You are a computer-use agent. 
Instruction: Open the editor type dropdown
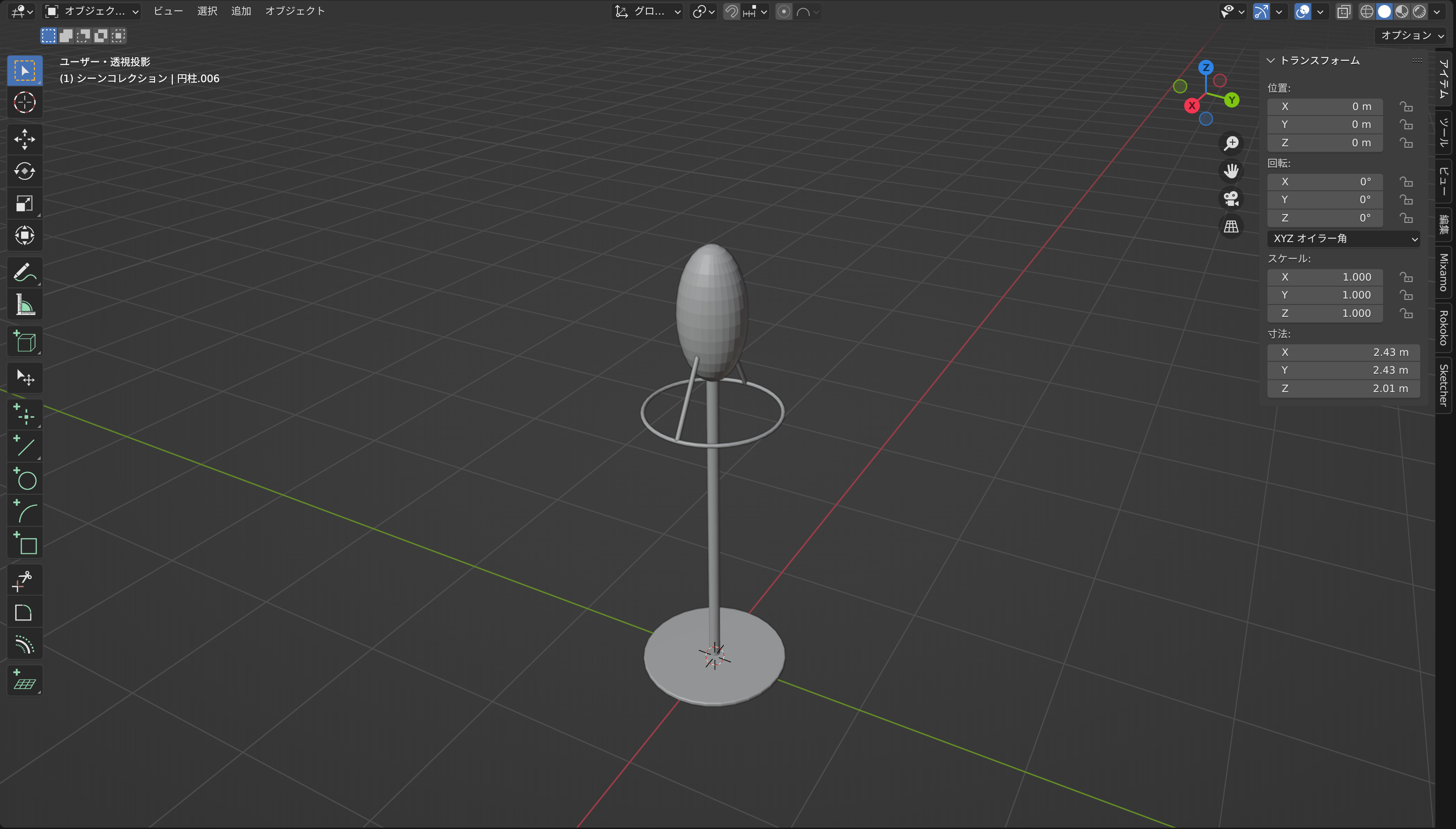22,11
